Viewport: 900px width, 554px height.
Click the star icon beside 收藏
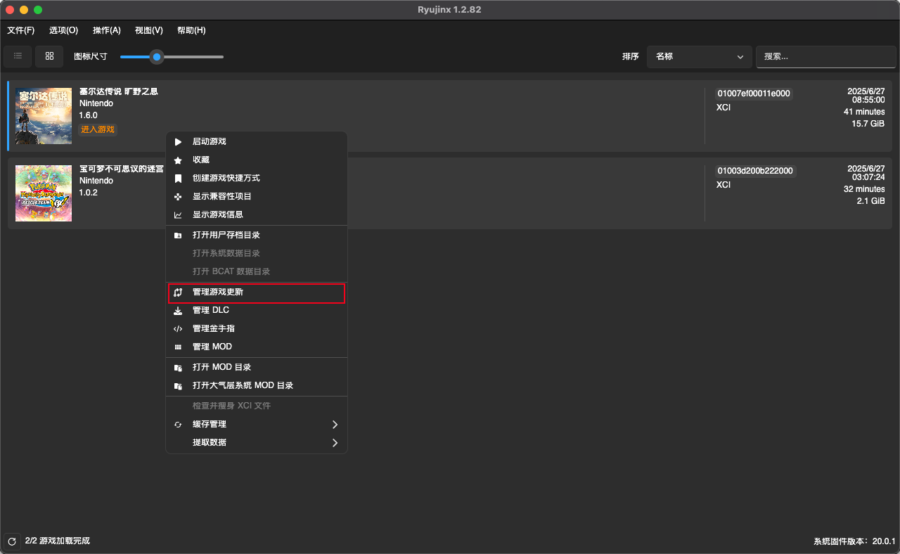[178, 160]
